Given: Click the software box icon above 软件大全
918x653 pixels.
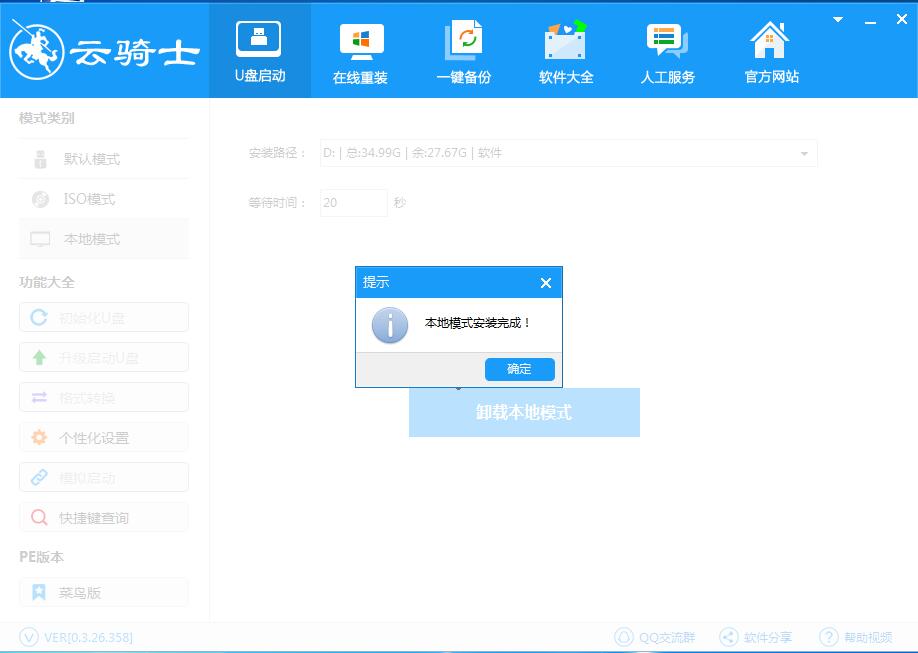Looking at the screenshot, I should (x=565, y=40).
